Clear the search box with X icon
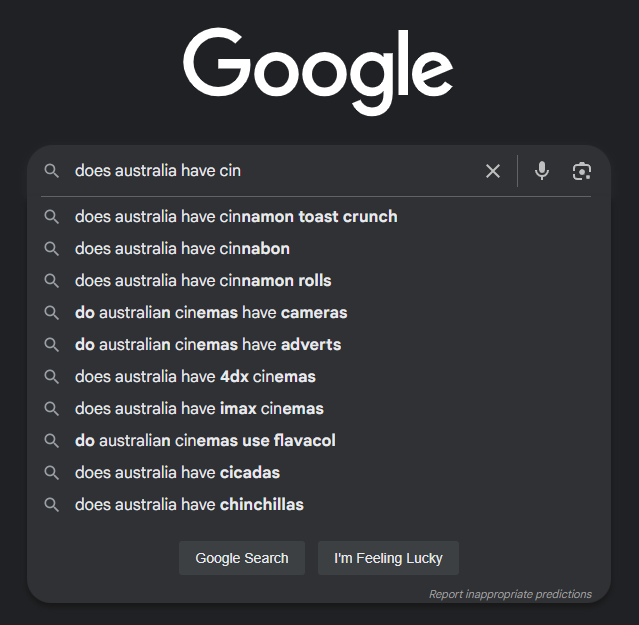Image resolution: width=639 pixels, height=625 pixels. point(493,171)
